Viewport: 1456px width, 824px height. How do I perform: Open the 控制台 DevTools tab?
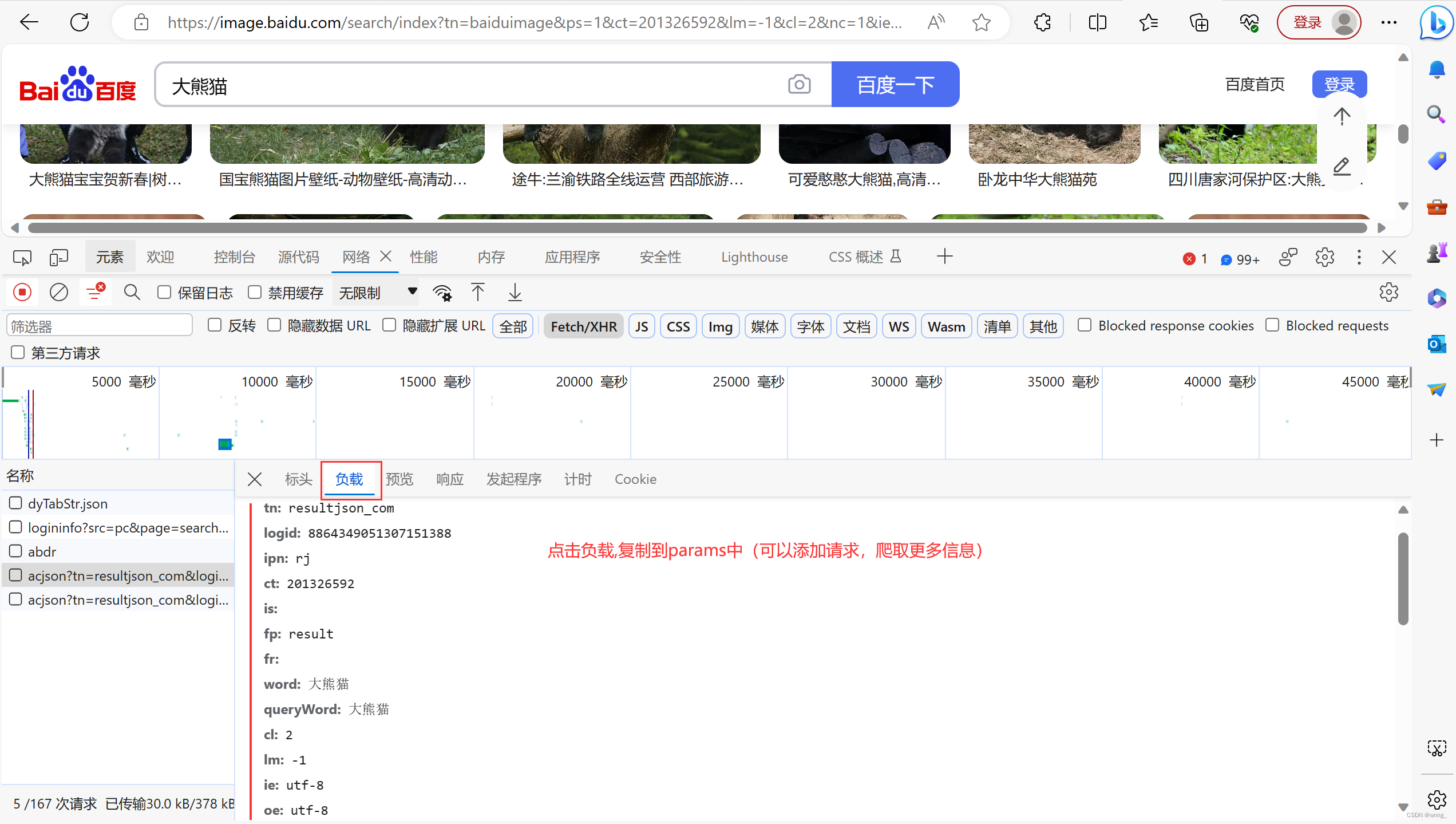coord(234,257)
